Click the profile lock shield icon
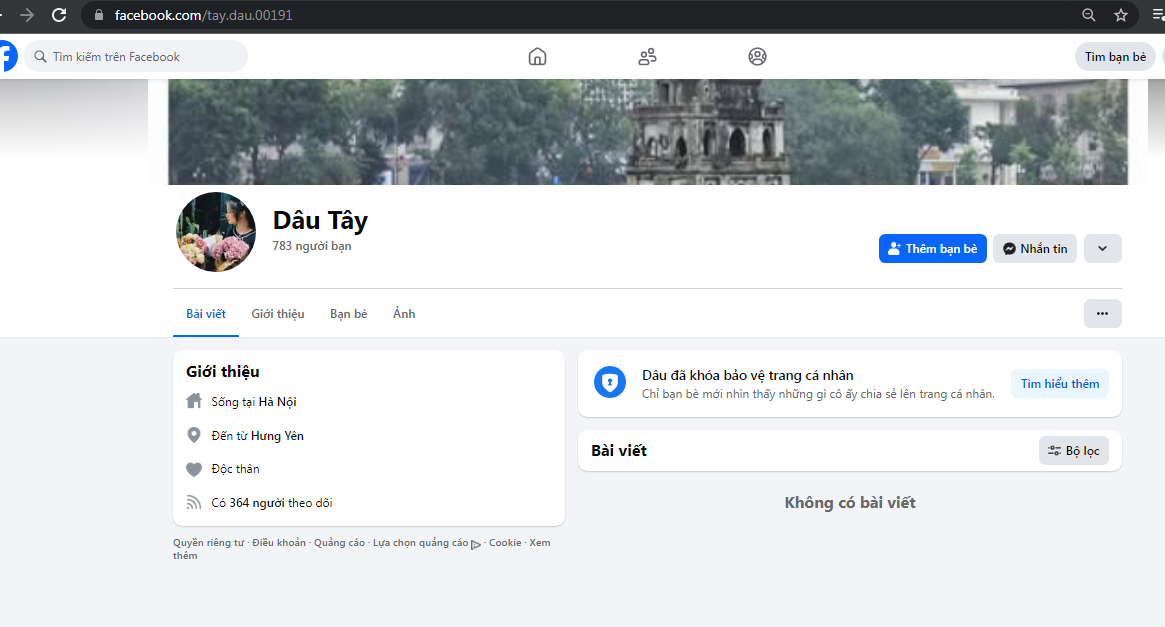Screen dimensions: 1165x627 (609, 382)
